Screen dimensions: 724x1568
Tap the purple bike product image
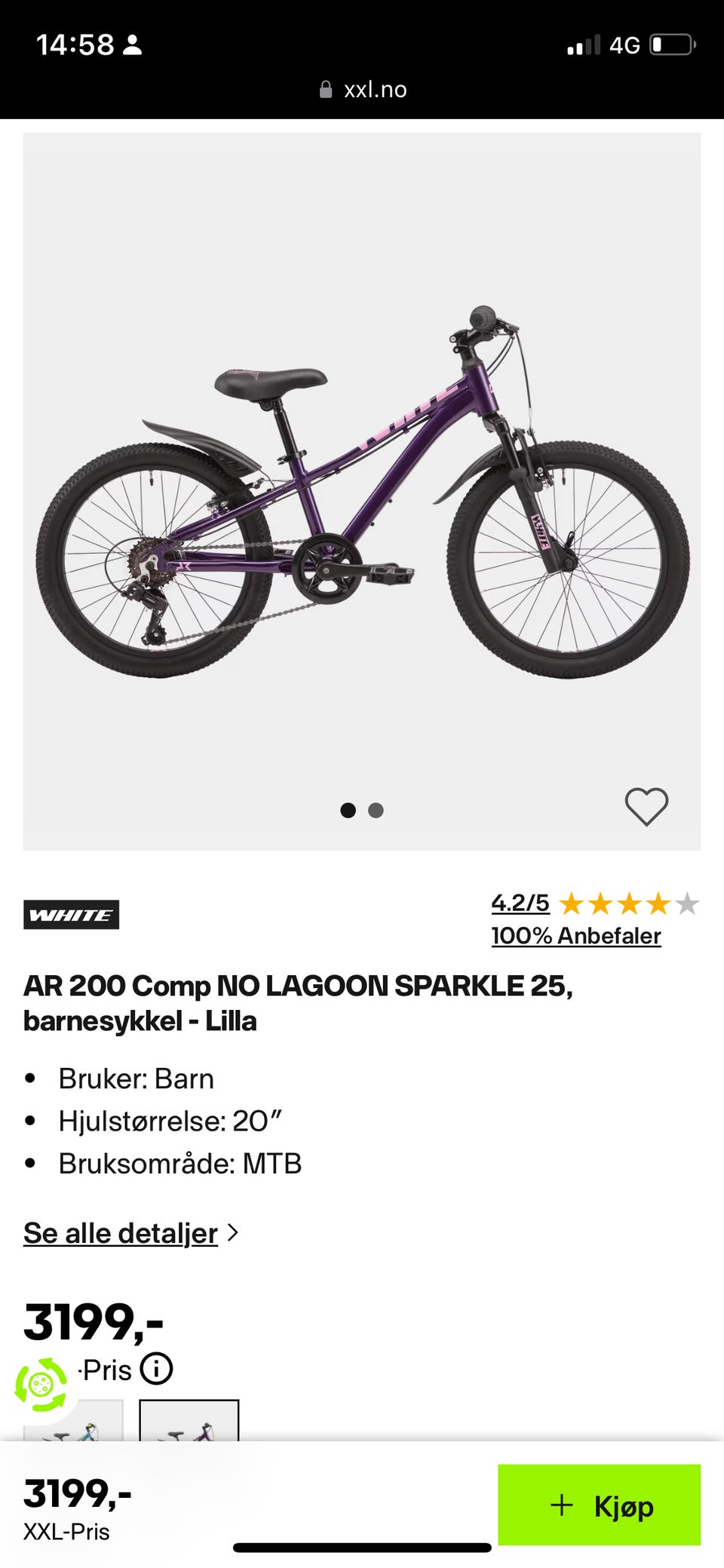point(363,492)
